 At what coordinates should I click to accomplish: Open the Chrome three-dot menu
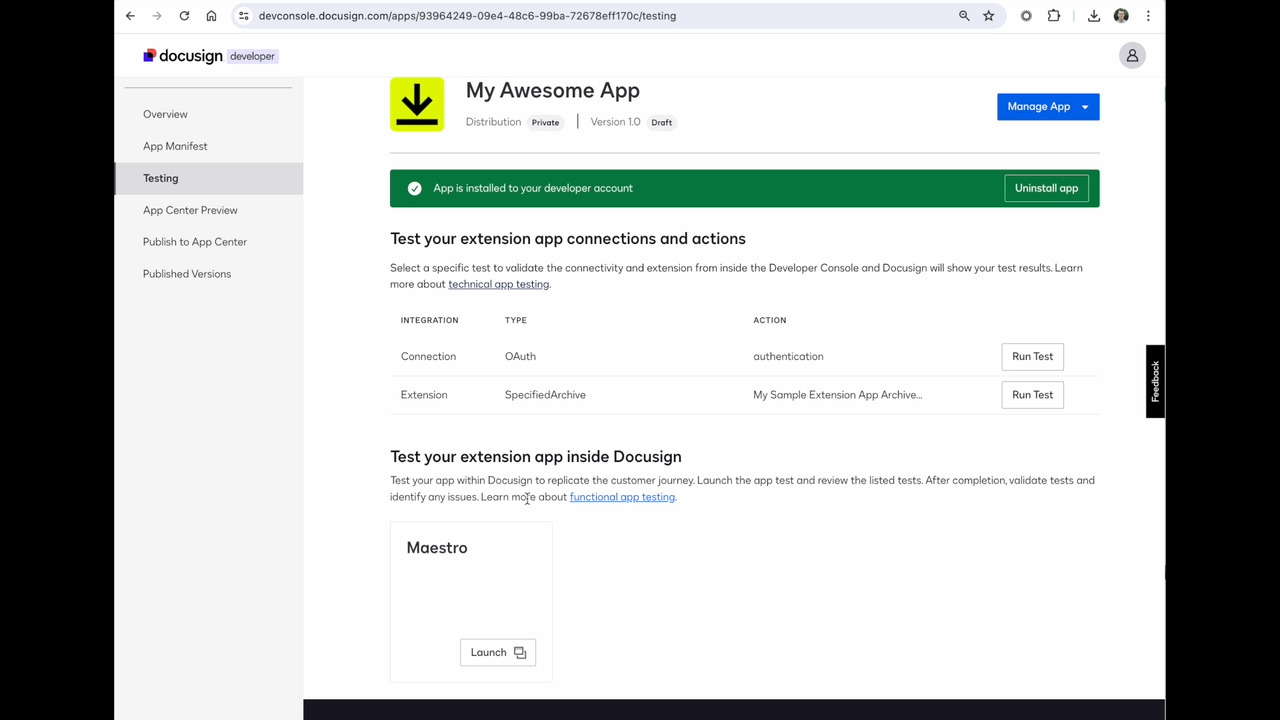pos(1148,16)
